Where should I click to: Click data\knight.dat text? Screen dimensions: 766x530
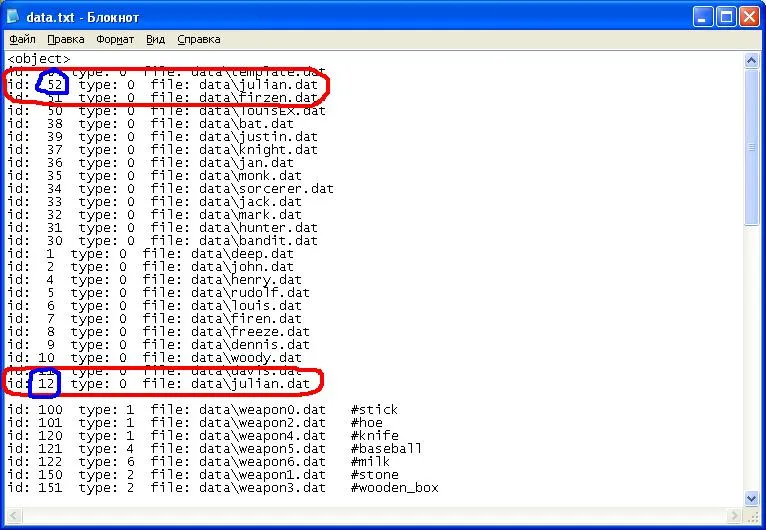258,150
